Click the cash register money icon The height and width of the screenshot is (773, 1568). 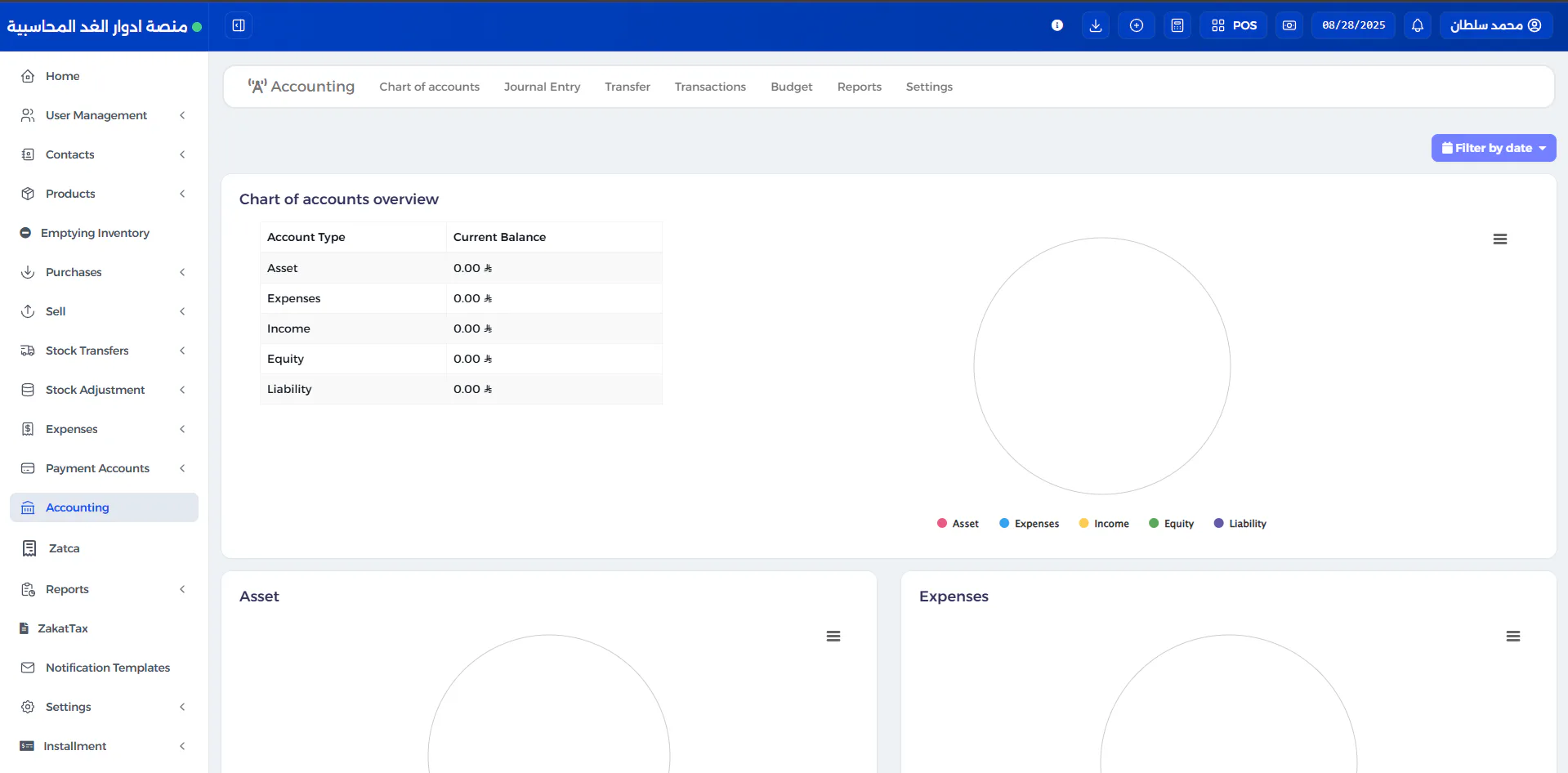tap(1289, 25)
